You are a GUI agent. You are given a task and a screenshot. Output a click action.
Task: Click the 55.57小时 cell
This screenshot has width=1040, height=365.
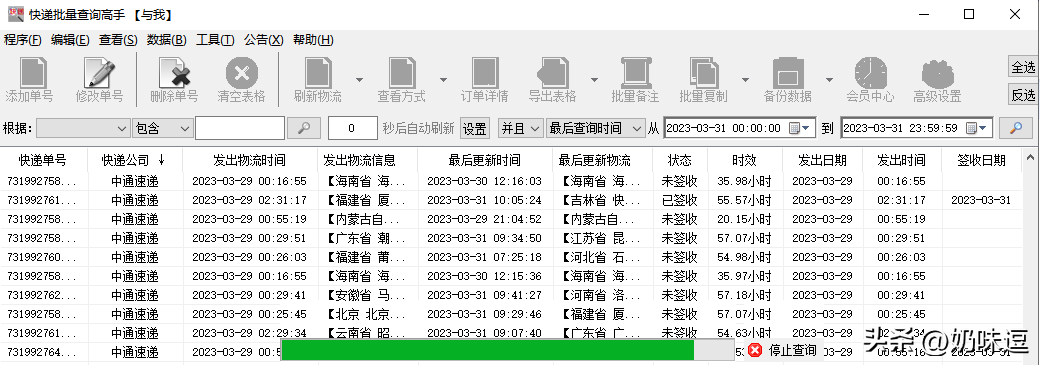click(744, 200)
